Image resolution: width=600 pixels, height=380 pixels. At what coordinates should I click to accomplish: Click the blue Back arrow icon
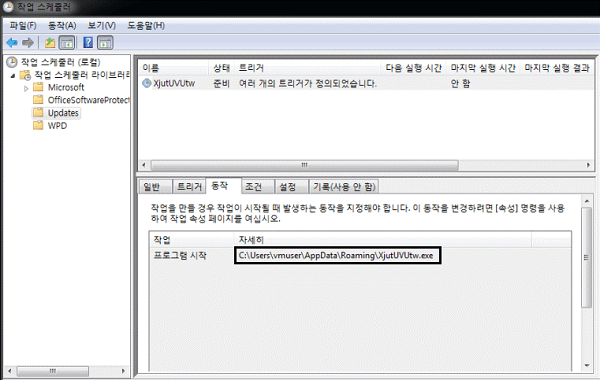pos(12,42)
